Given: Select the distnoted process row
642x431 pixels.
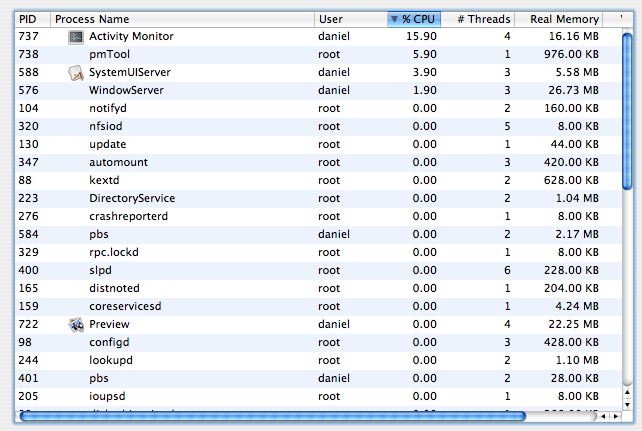Looking at the screenshot, I should (x=318, y=289).
